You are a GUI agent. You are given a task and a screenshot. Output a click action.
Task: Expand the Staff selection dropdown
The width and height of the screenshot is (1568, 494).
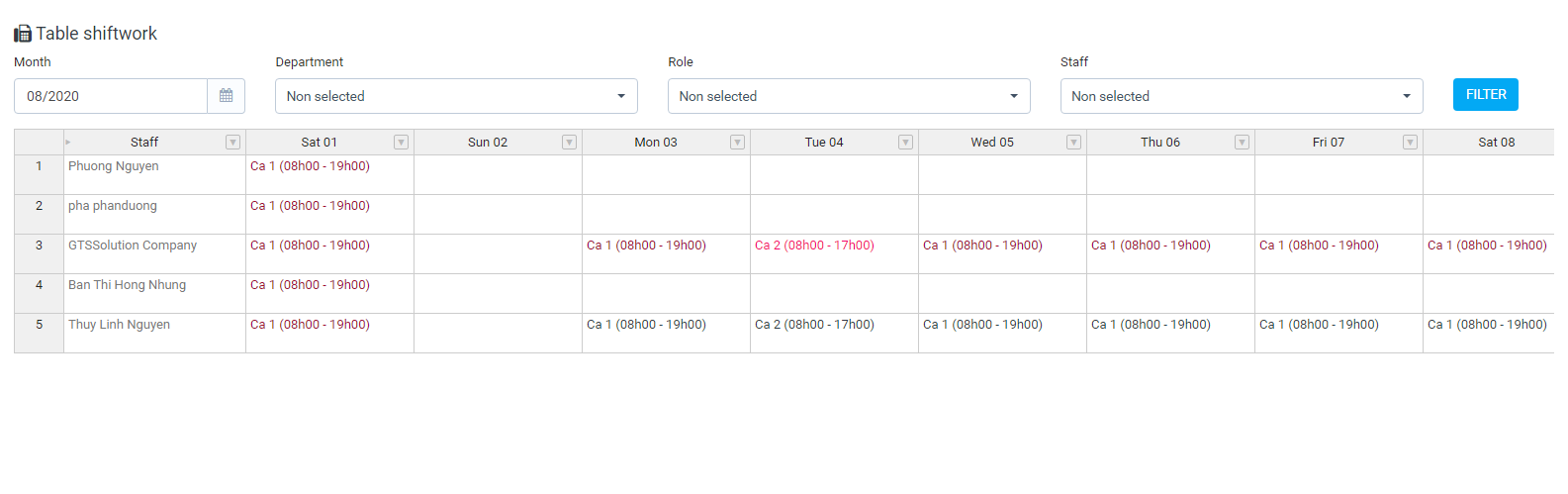pos(1242,96)
